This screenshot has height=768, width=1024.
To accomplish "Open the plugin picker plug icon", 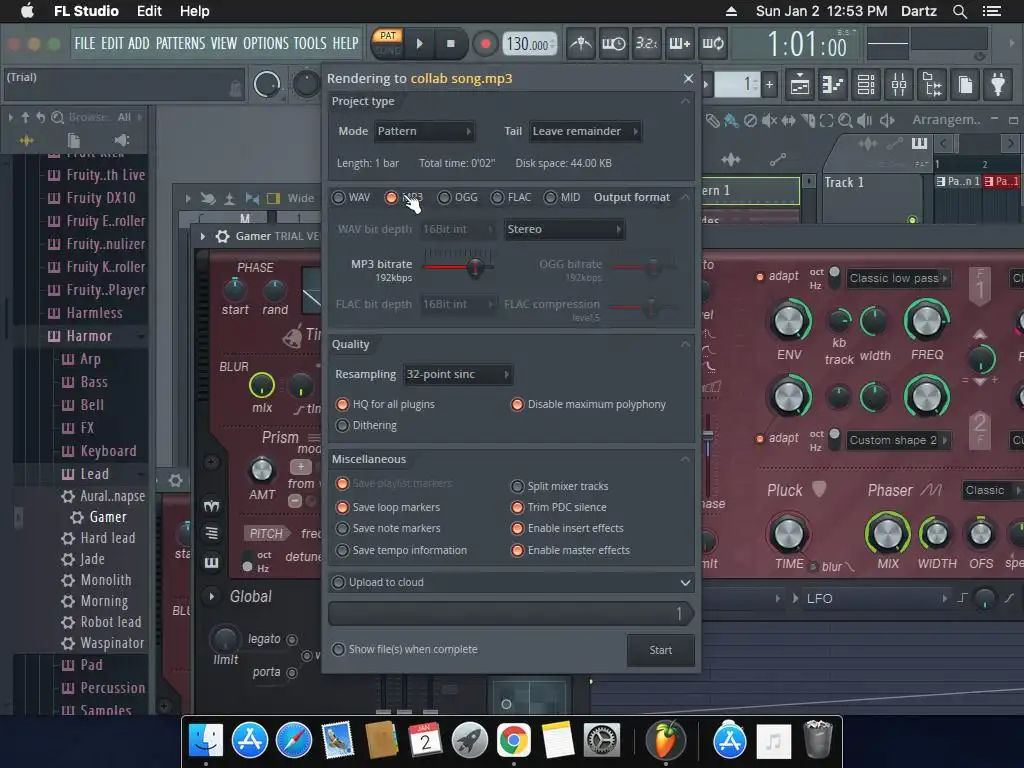I will point(998,85).
